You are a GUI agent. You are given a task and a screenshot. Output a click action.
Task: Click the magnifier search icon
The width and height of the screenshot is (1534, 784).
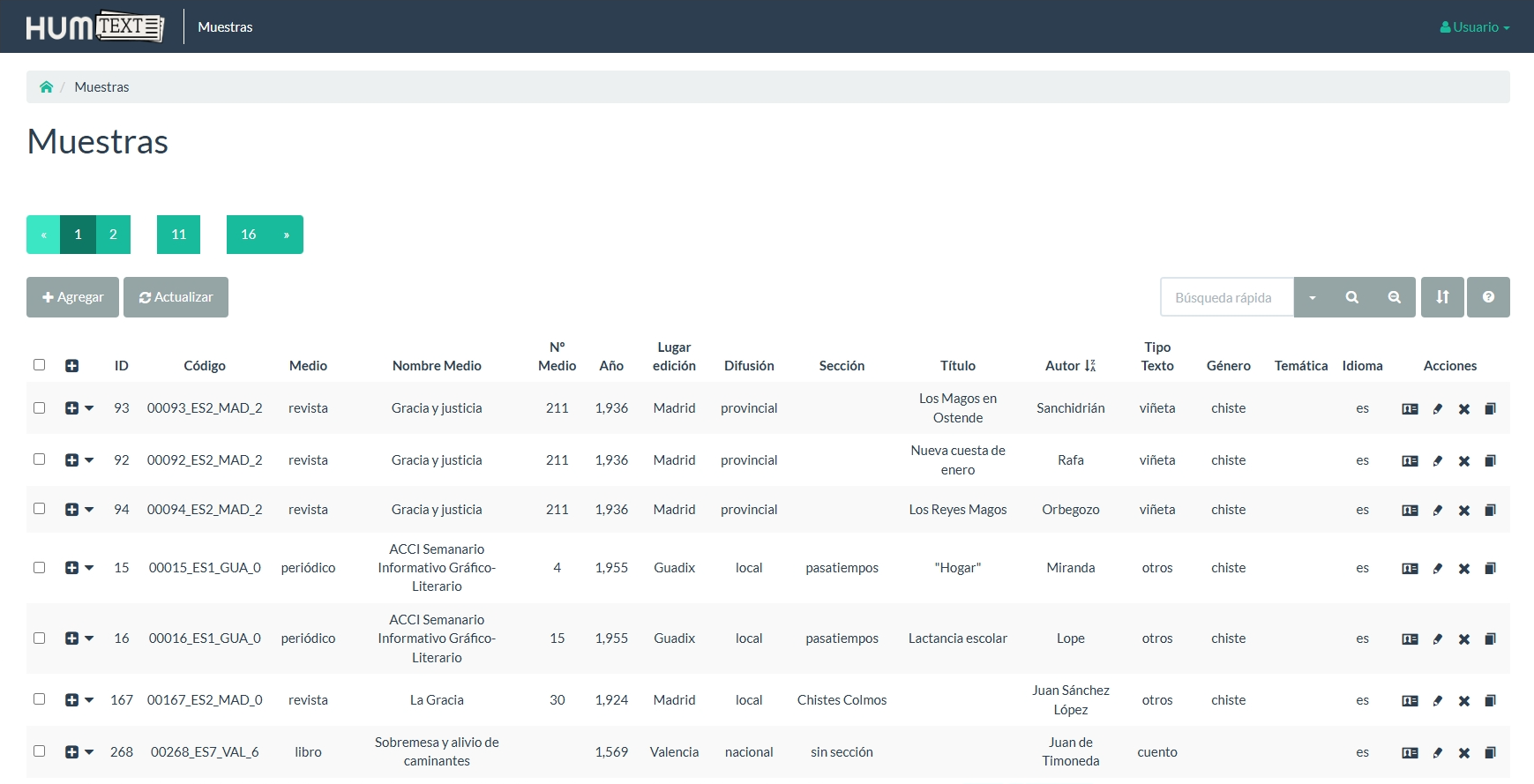[1351, 297]
